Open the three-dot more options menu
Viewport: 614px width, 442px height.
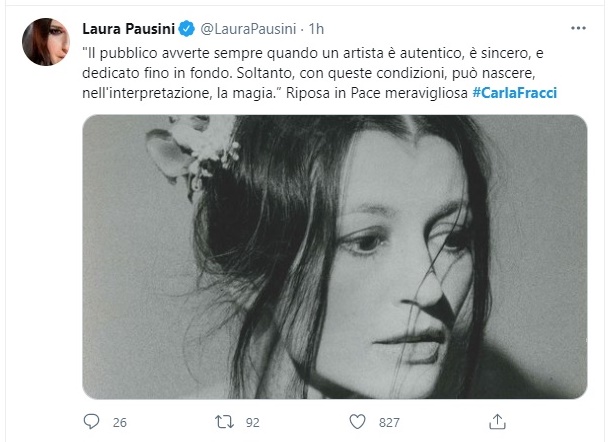click(x=578, y=28)
